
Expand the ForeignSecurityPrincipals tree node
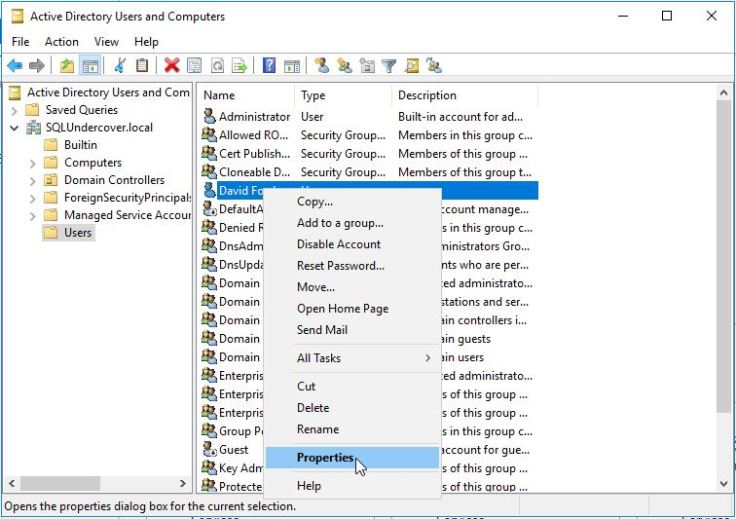click(x=32, y=198)
